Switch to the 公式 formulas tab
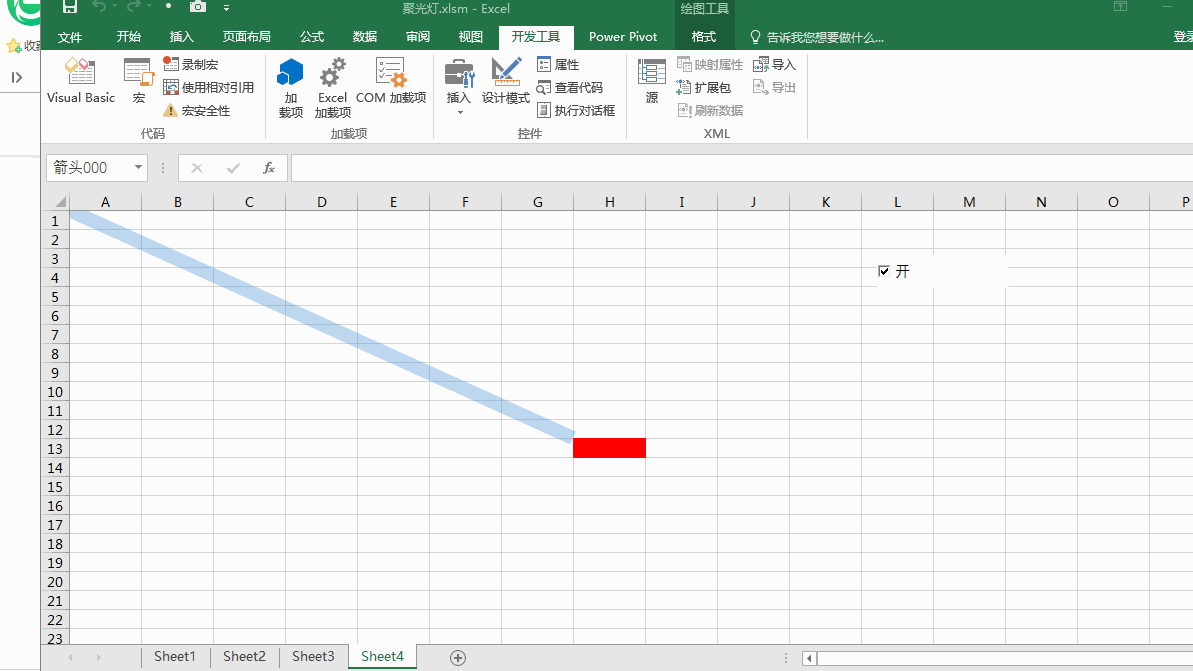Image resolution: width=1193 pixels, height=671 pixels. (x=312, y=37)
